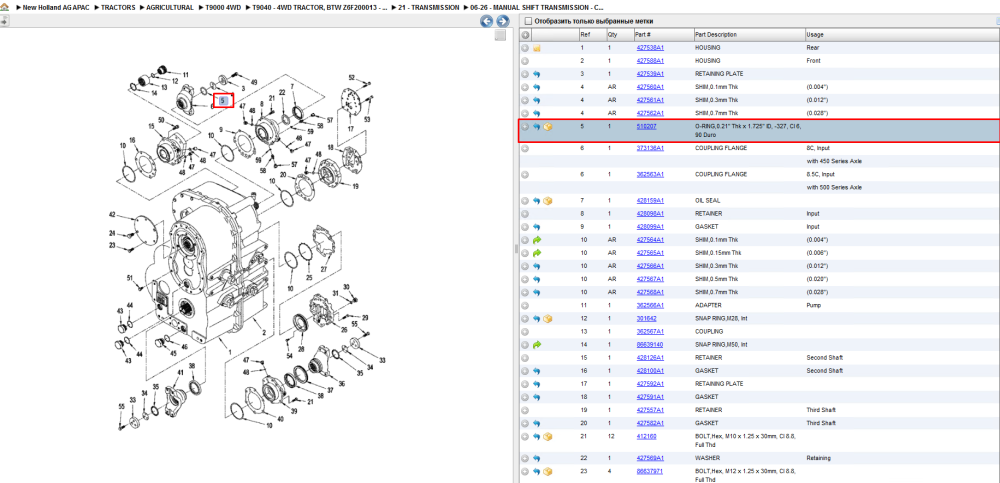Click green arrow icon in the 427565A1 shim row

(536, 253)
